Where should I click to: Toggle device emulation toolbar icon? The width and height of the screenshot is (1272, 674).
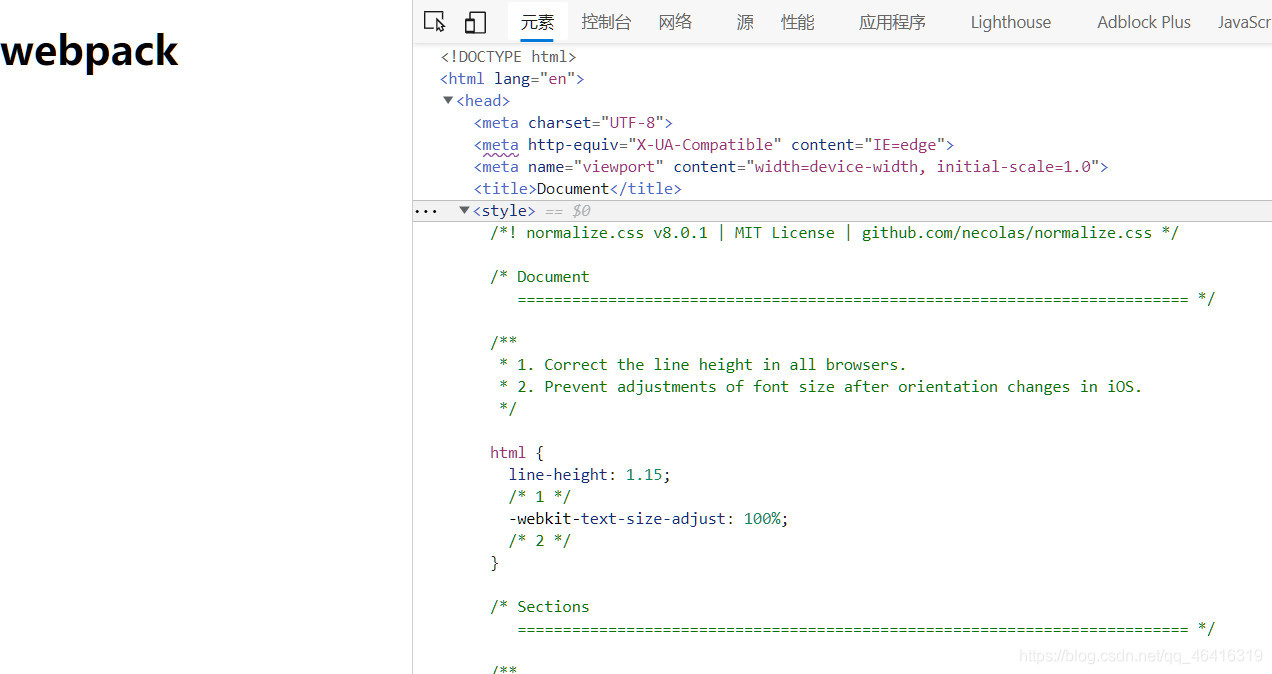[x=475, y=22]
